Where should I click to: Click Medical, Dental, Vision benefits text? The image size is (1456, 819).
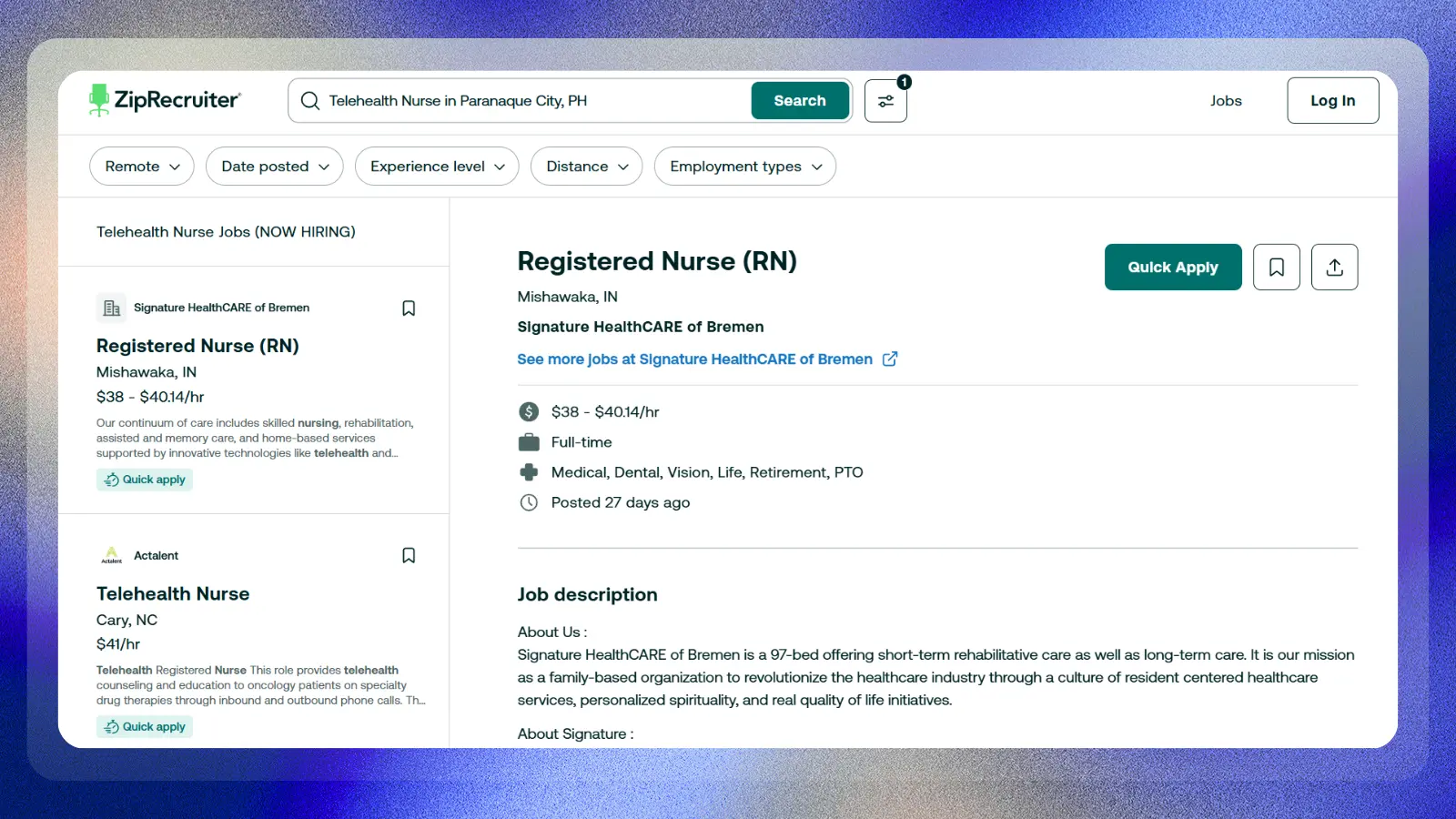[707, 472]
